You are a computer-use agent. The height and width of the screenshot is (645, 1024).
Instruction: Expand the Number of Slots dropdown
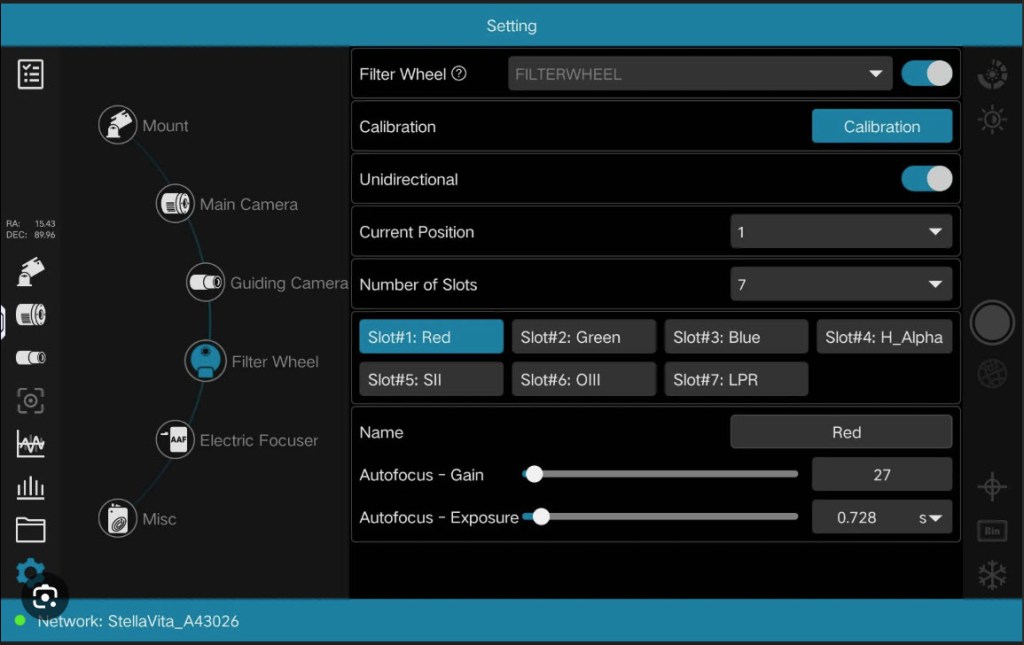click(840, 285)
